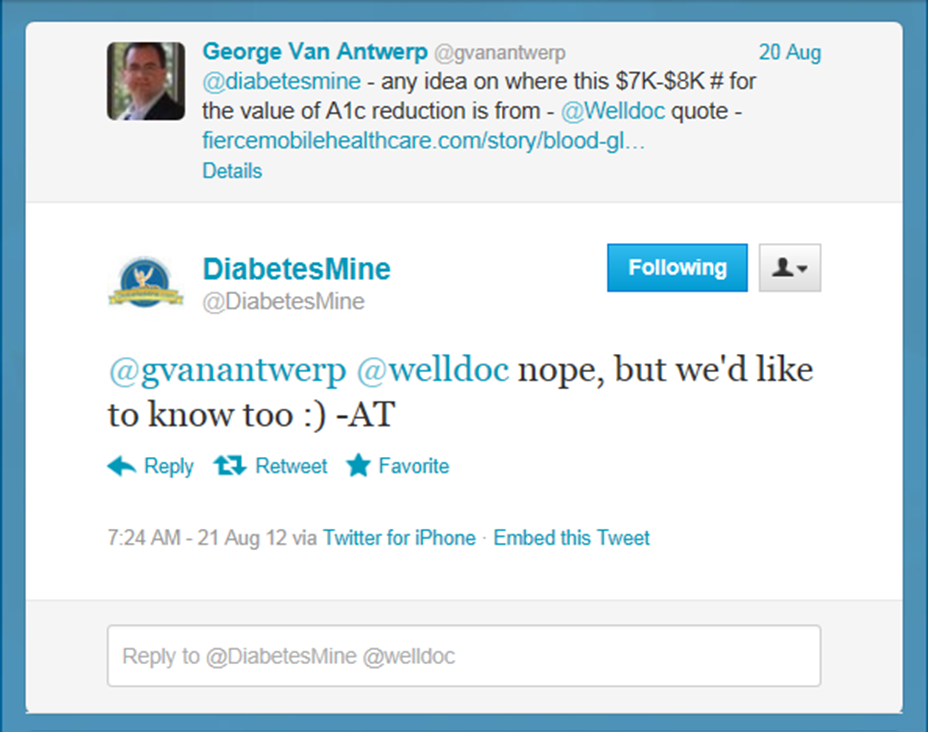This screenshot has width=928, height=732.
Task: Click the Retweet arrows icon
Action: (230, 466)
